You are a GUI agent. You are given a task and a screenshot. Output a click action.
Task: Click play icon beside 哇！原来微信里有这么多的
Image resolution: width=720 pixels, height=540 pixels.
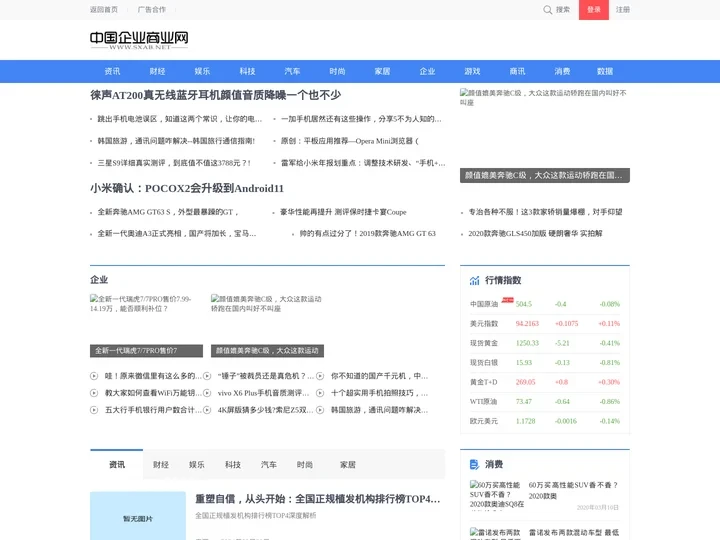[94, 376]
